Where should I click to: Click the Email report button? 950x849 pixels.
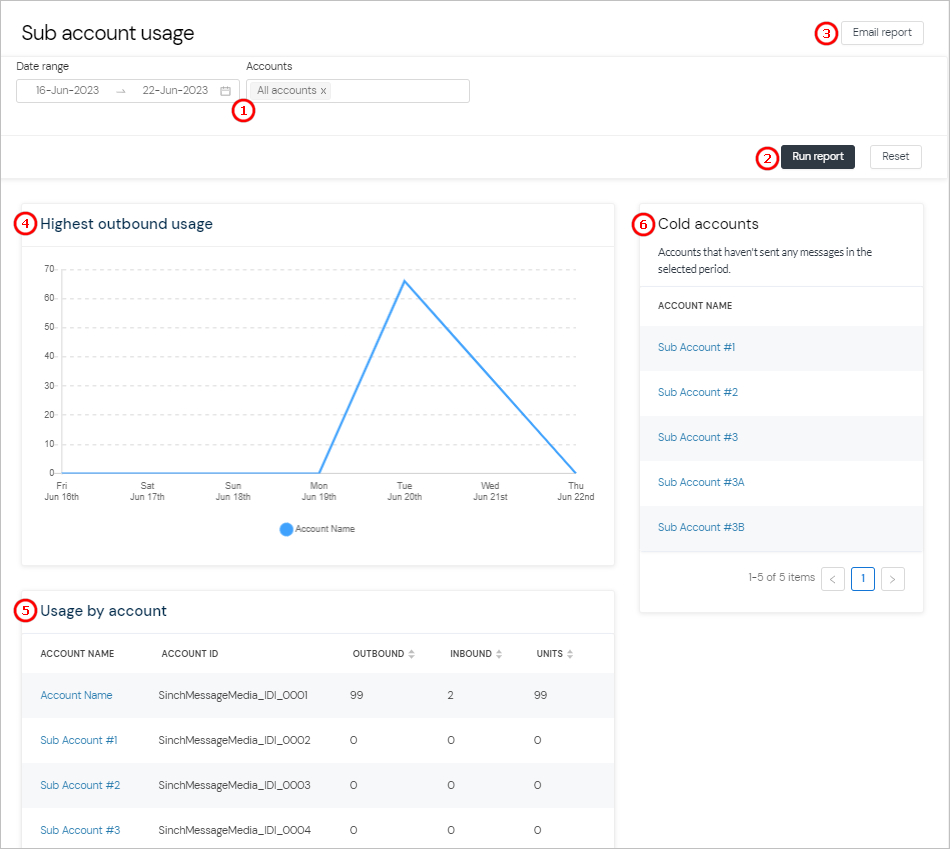coord(882,33)
